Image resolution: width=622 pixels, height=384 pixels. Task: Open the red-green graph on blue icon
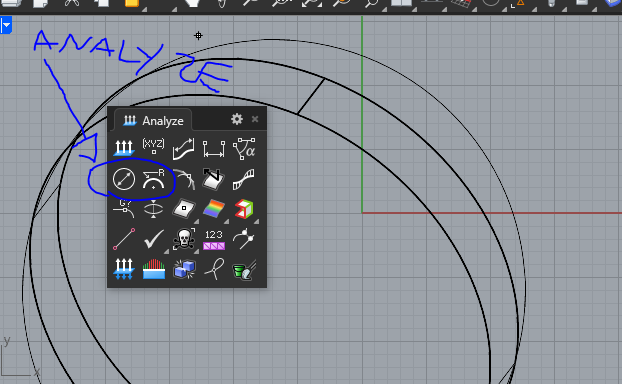154,269
